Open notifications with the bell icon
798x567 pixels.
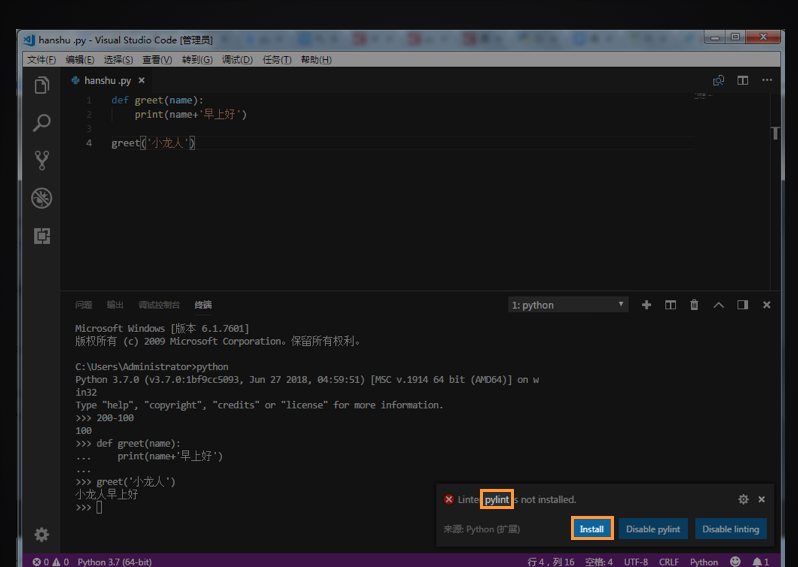coord(760,562)
